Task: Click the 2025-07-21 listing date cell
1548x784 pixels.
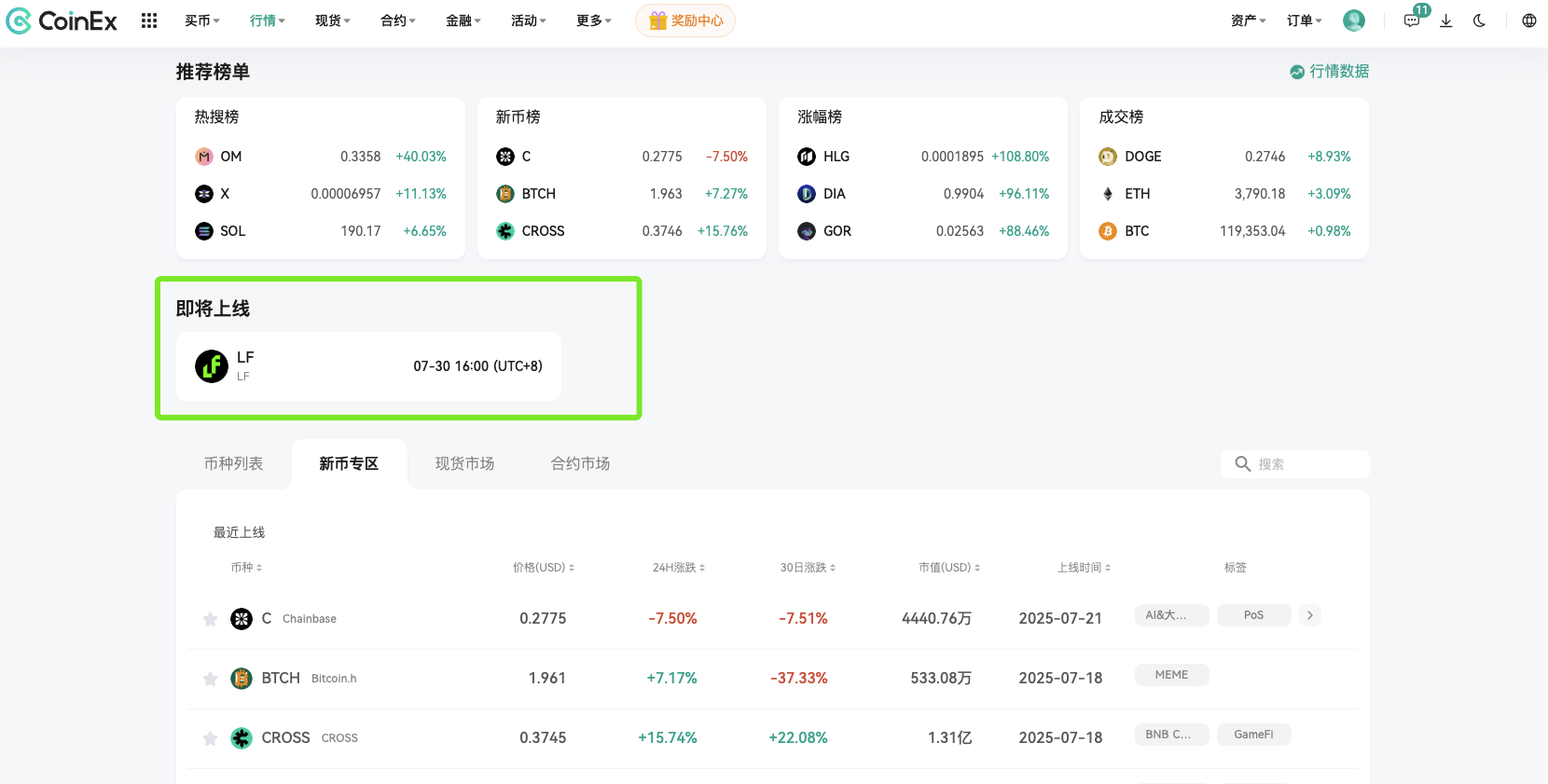Action: tap(1060, 619)
